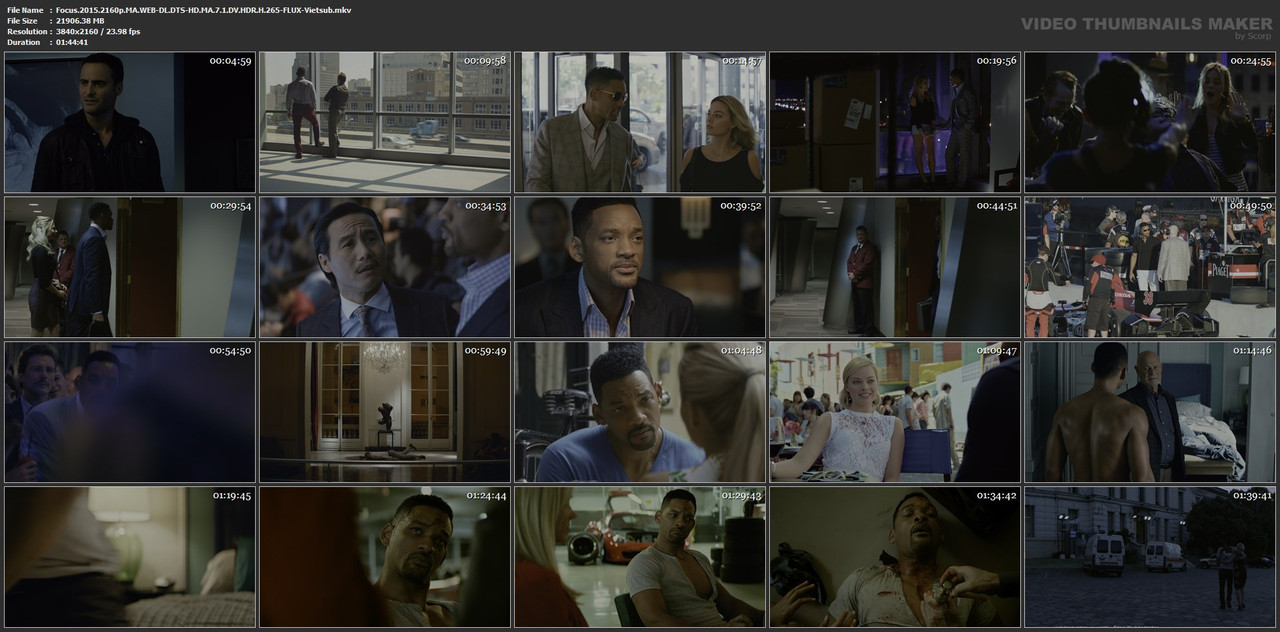Select the thumbnail at 01:39:41
The image size is (1280, 632).
1150,557
